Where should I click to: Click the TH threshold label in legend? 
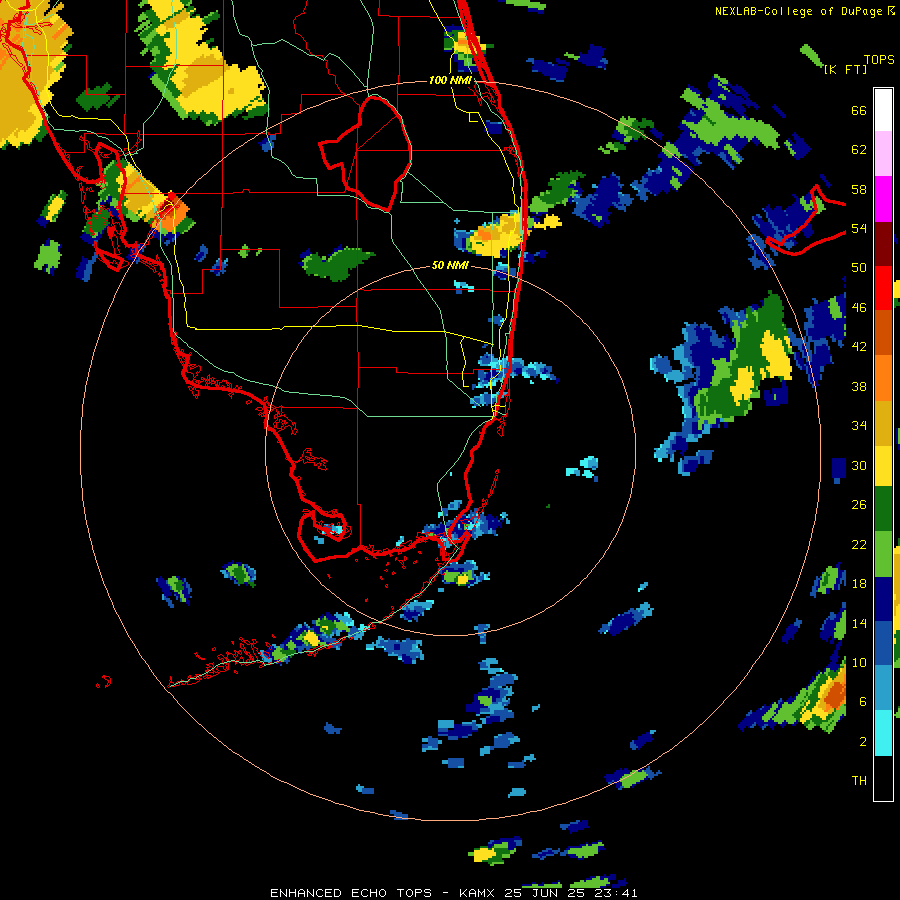click(859, 781)
